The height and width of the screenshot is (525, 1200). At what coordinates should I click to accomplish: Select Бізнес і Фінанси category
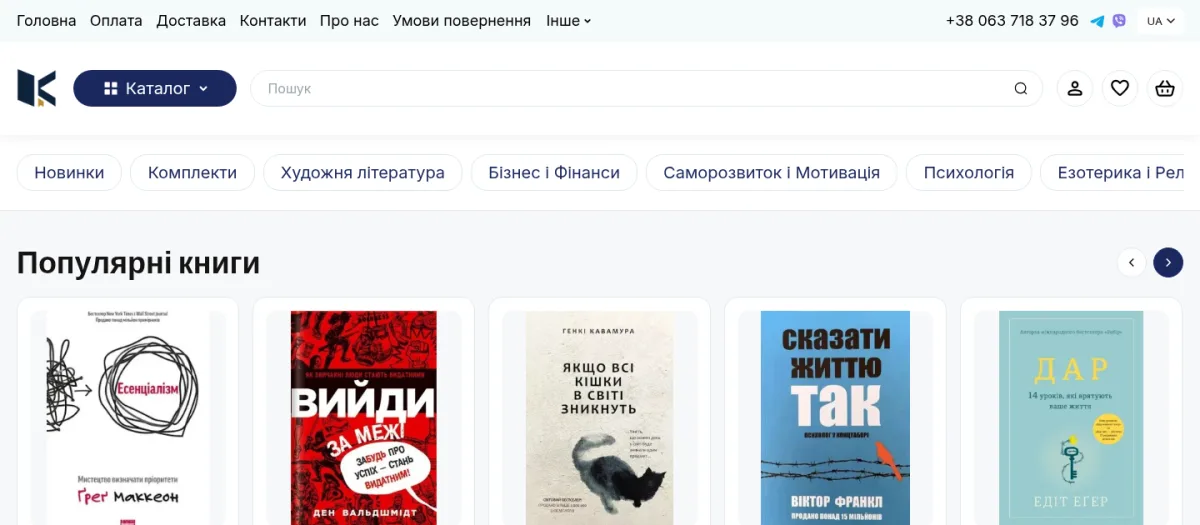554,172
